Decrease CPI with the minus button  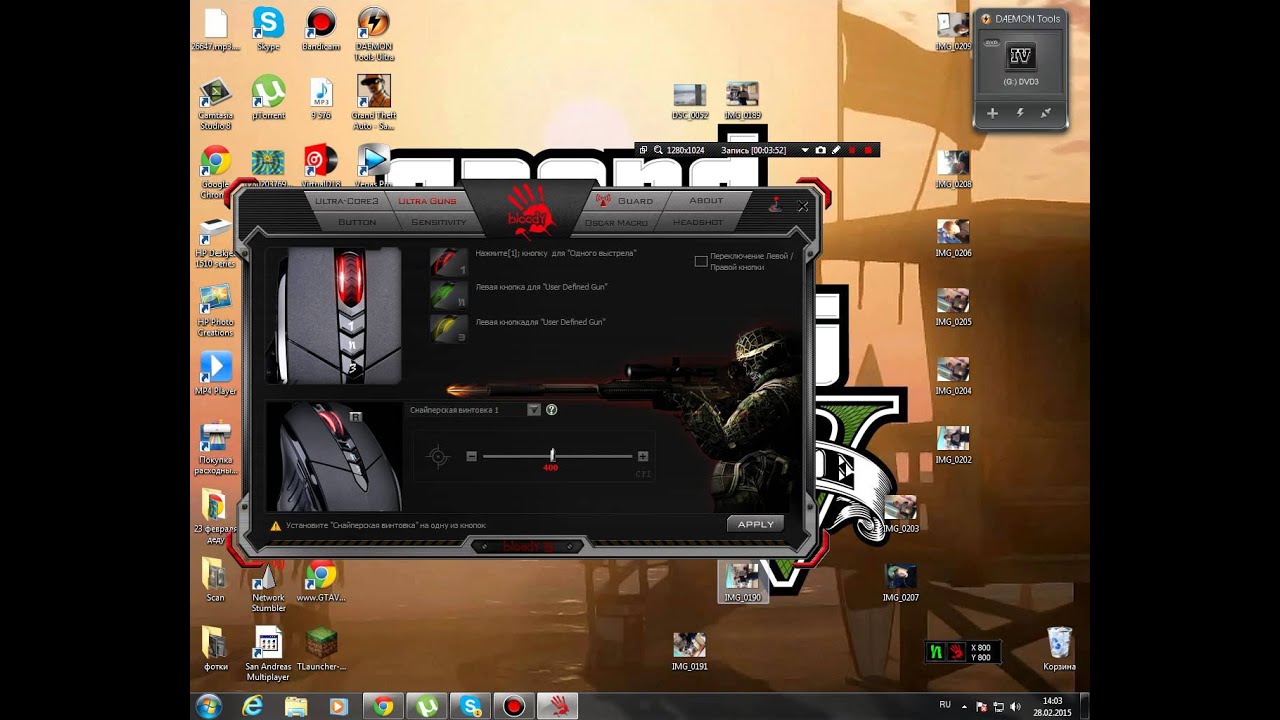pos(472,456)
